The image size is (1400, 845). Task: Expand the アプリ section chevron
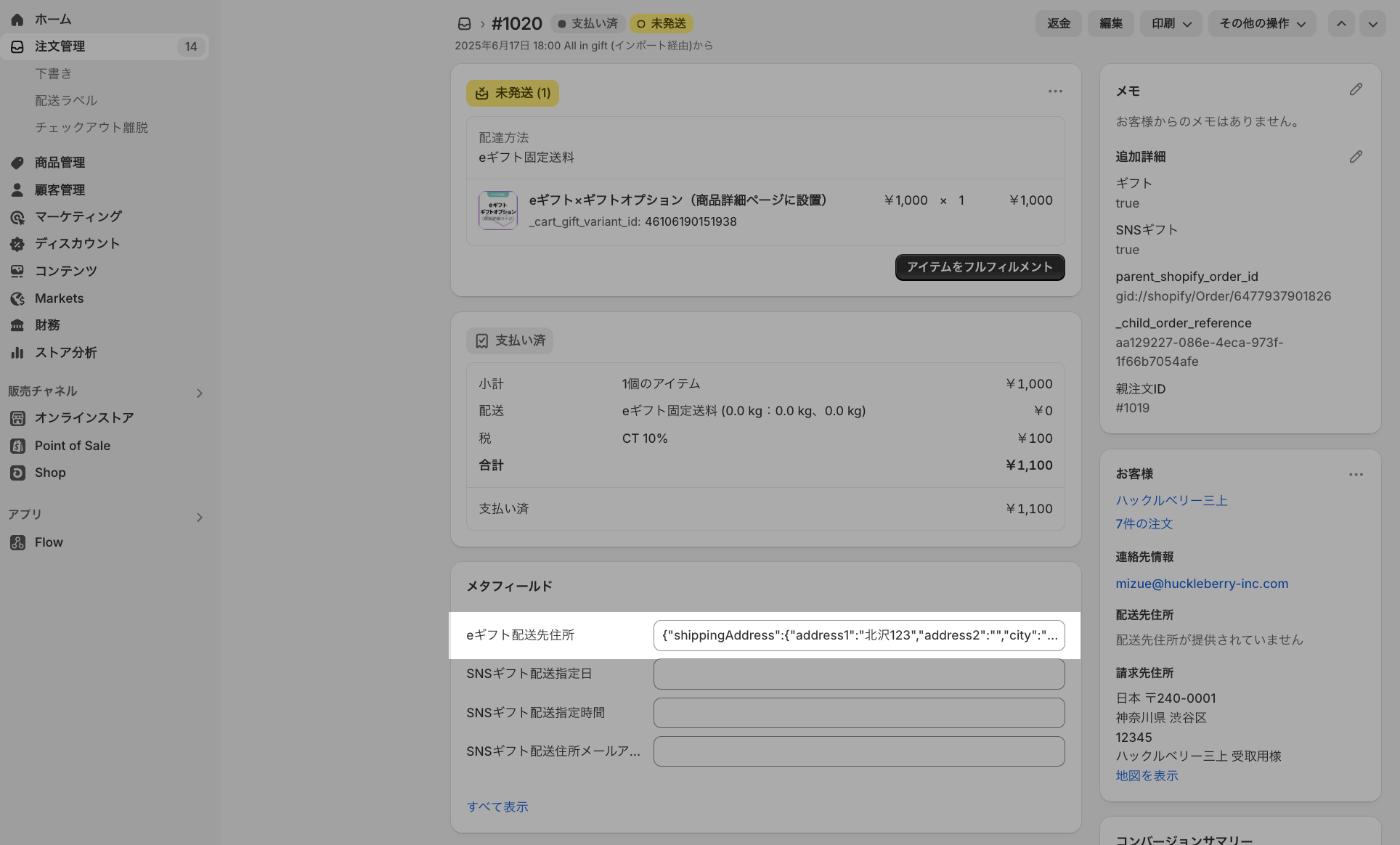pyautogui.click(x=200, y=518)
